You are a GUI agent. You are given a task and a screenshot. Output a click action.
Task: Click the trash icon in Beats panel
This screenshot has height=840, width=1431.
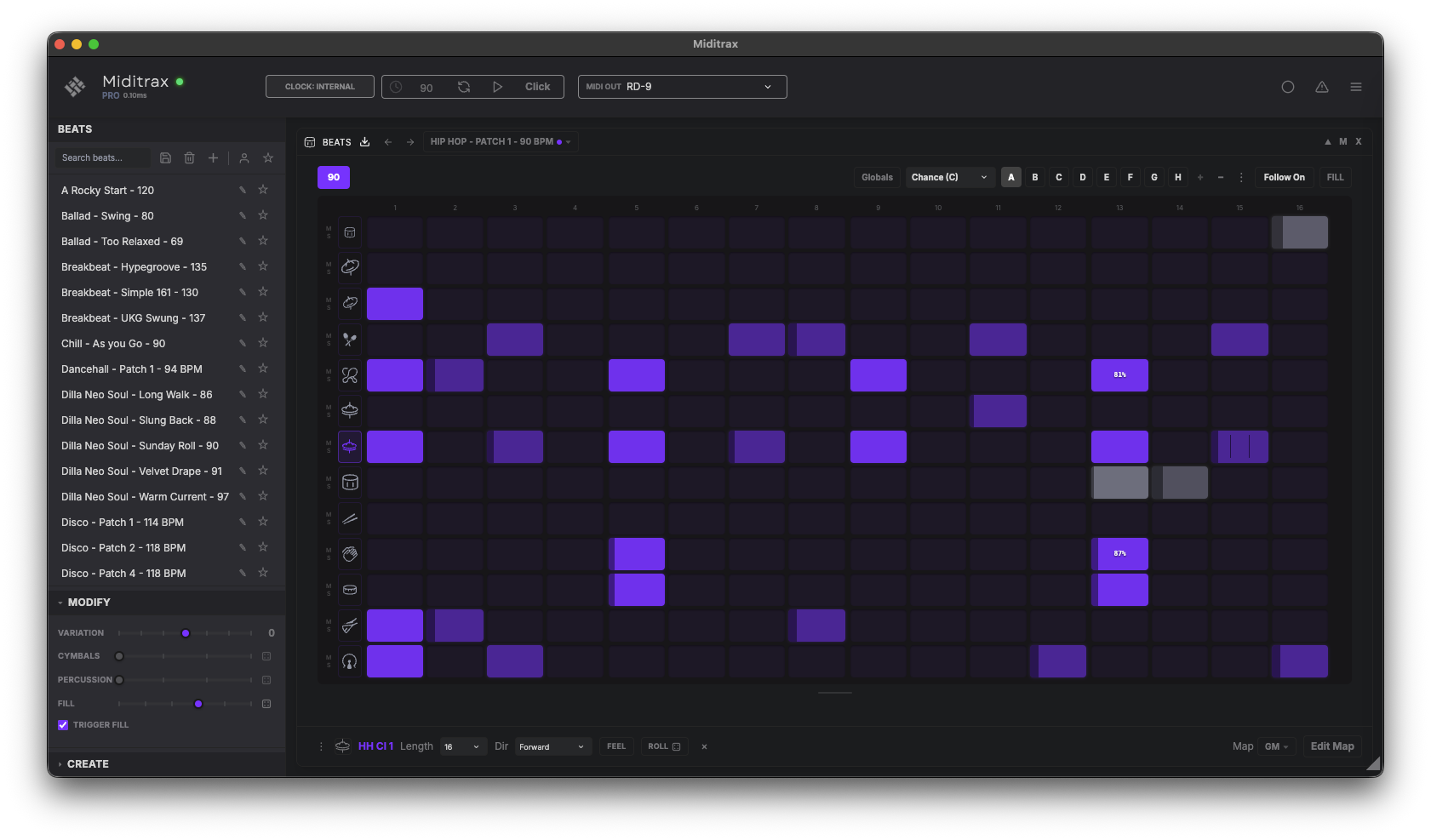190,157
